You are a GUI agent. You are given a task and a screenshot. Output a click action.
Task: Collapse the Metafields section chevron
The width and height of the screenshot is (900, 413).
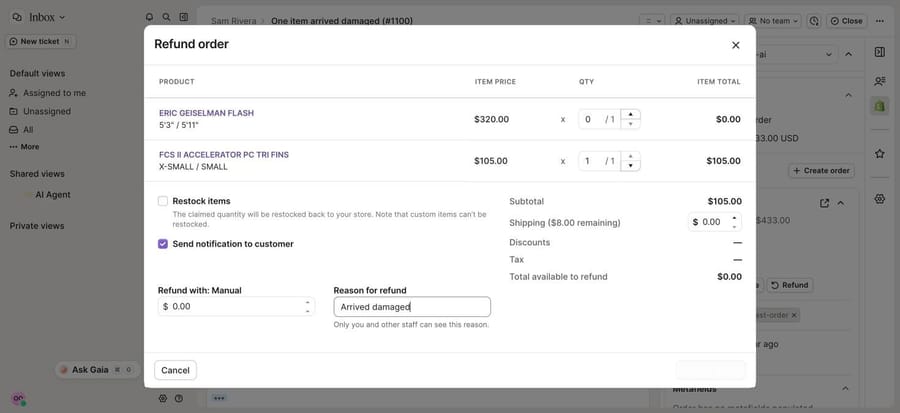(x=845, y=388)
